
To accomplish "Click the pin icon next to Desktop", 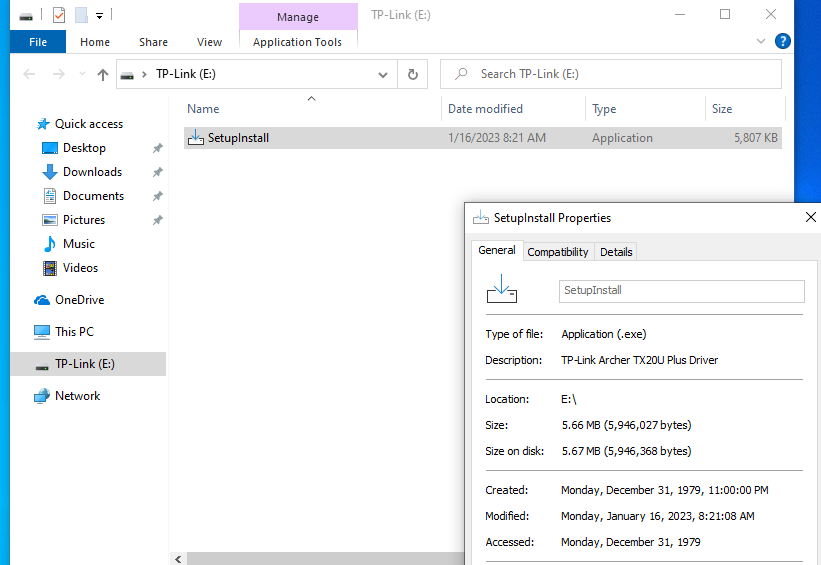I will [x=158, y=148].
